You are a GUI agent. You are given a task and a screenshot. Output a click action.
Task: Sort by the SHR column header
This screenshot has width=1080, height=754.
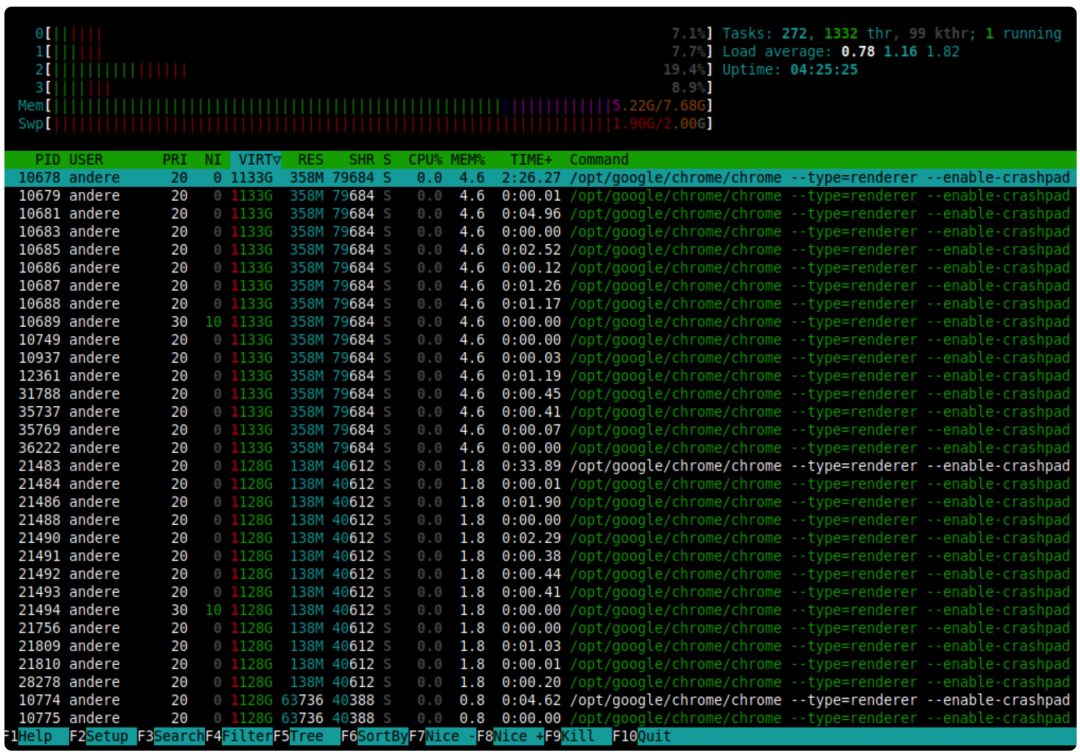pos(362,160)
